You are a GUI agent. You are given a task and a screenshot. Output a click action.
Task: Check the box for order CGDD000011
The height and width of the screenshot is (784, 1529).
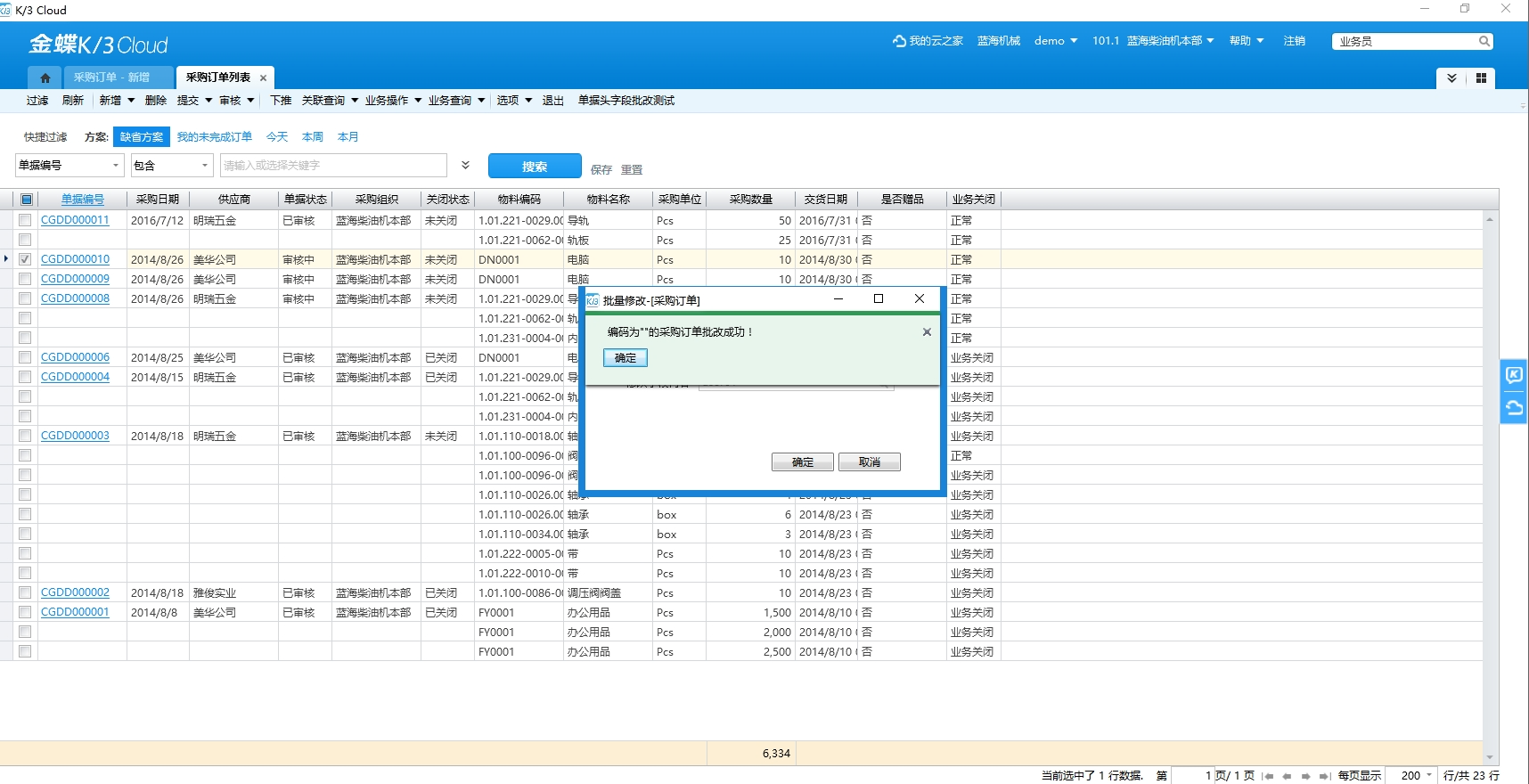click(25, 220)
